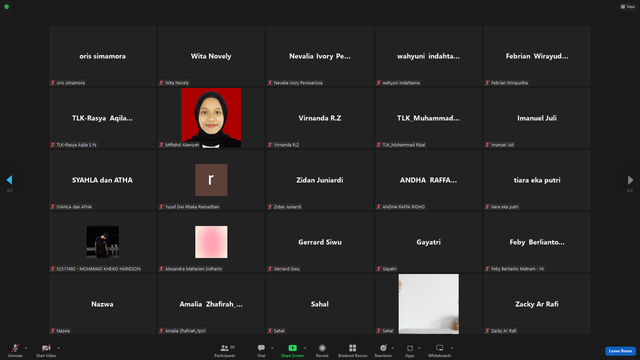Select the 'Gayatri' participant tile
The height and width of the screenshot is (360, 640).
tap(429, 242)
